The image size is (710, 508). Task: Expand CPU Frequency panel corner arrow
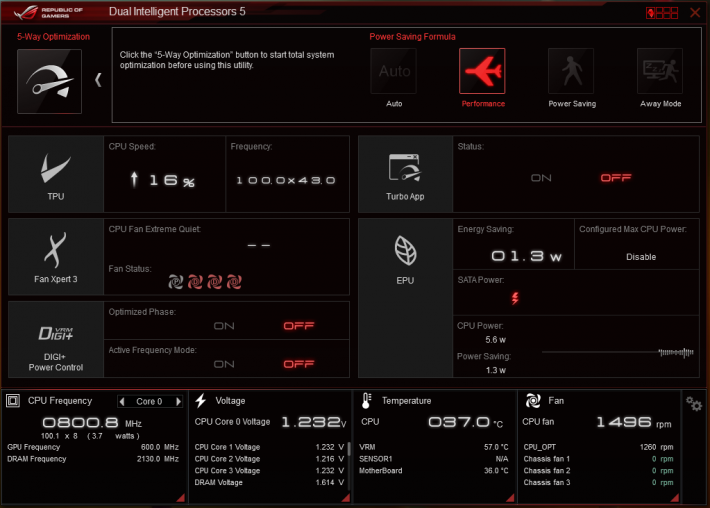[181, 498]
